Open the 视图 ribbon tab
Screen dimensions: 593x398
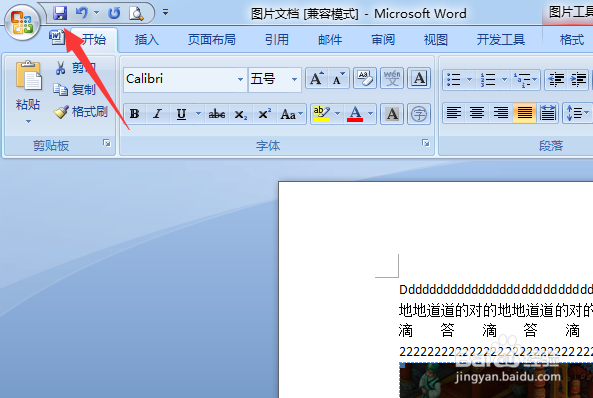[436, 39]
